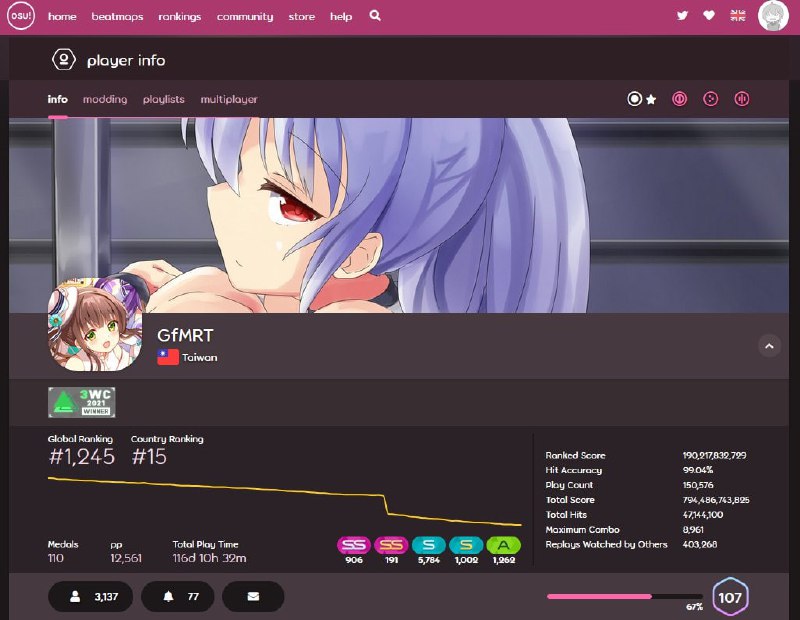The height and width of the screenshot is (620, 800).
Task: Click the global ranking value #1,245
Action: tap(82, 456)
